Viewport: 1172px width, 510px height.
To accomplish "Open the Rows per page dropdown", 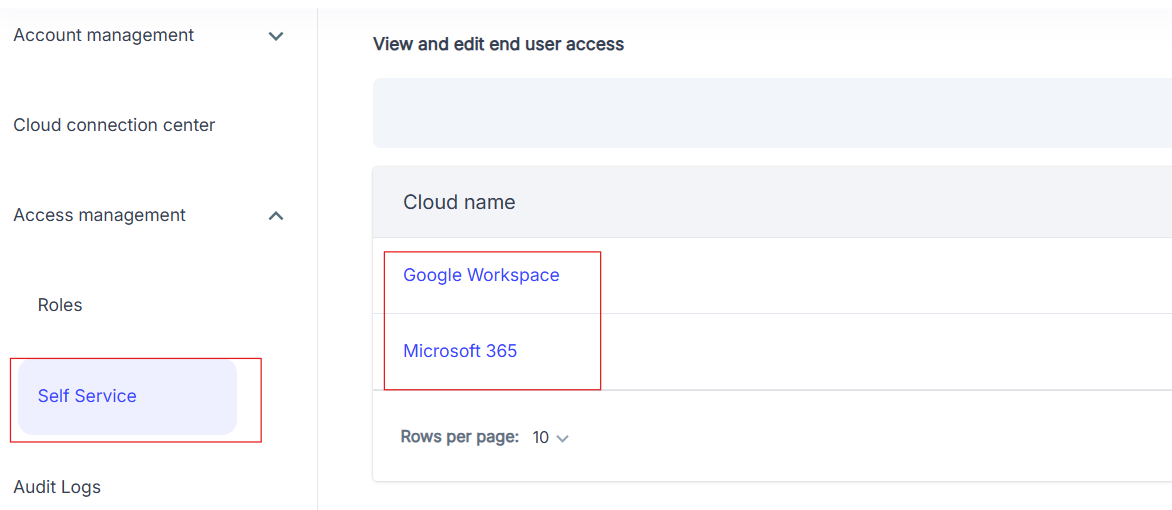I will pyautogui.click(x=550, y=438).
